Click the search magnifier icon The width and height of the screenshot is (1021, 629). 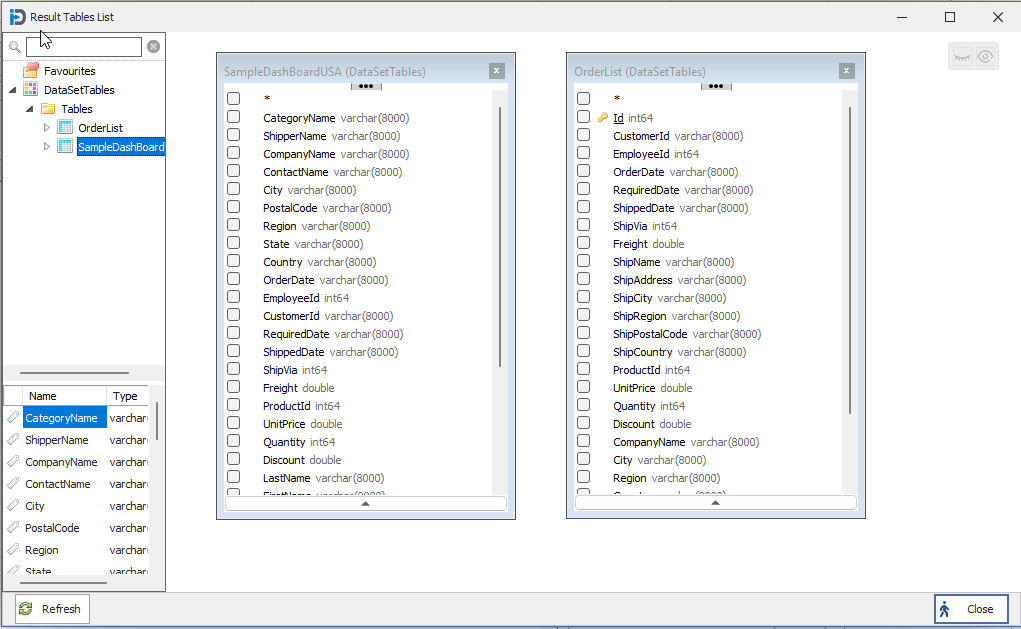tap(15, 47)
